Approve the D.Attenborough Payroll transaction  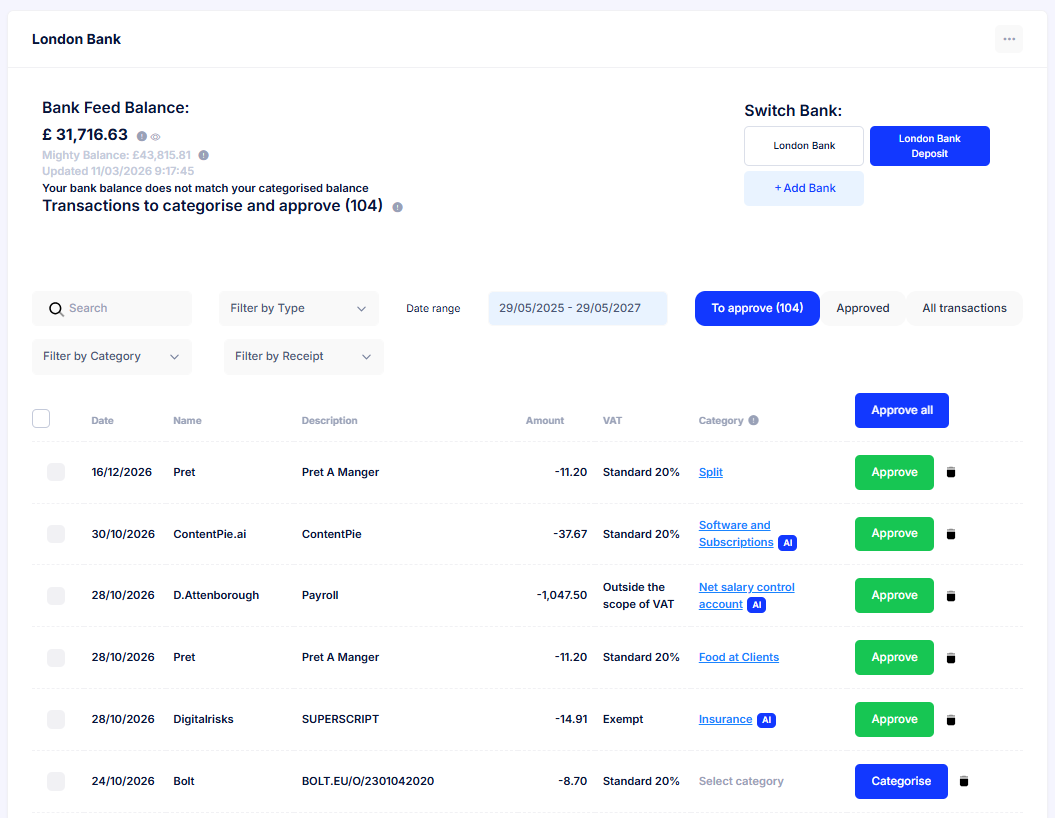[x=894, y=596]
